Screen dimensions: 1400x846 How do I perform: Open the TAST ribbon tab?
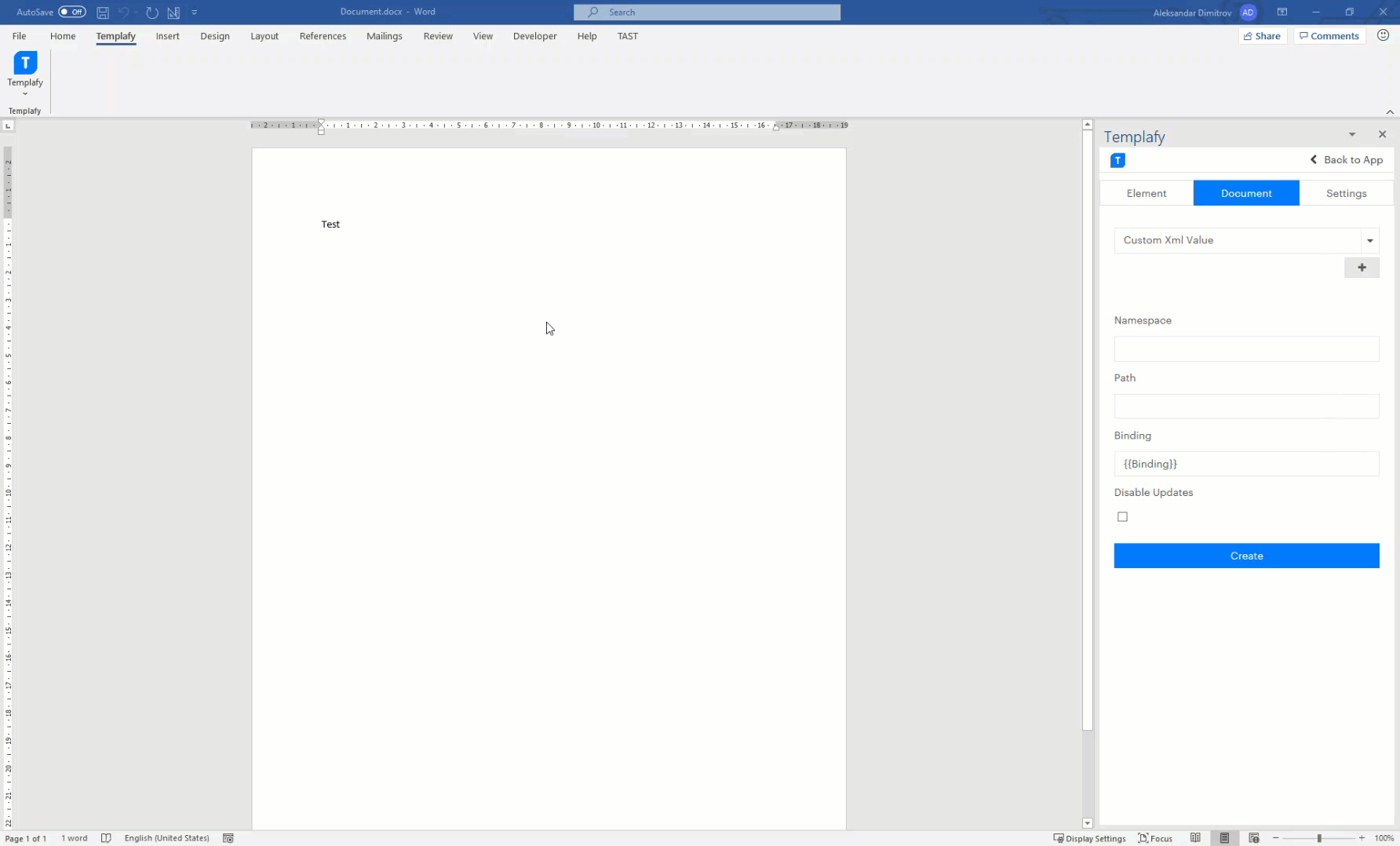628,36
